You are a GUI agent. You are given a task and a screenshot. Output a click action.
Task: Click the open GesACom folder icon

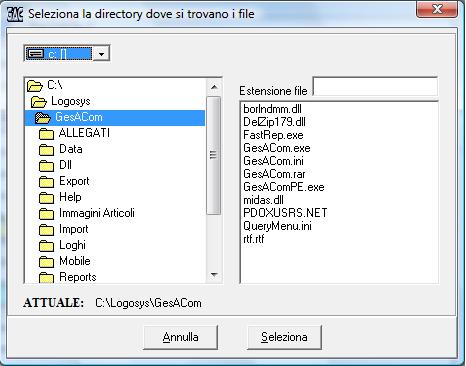[43, 118]
